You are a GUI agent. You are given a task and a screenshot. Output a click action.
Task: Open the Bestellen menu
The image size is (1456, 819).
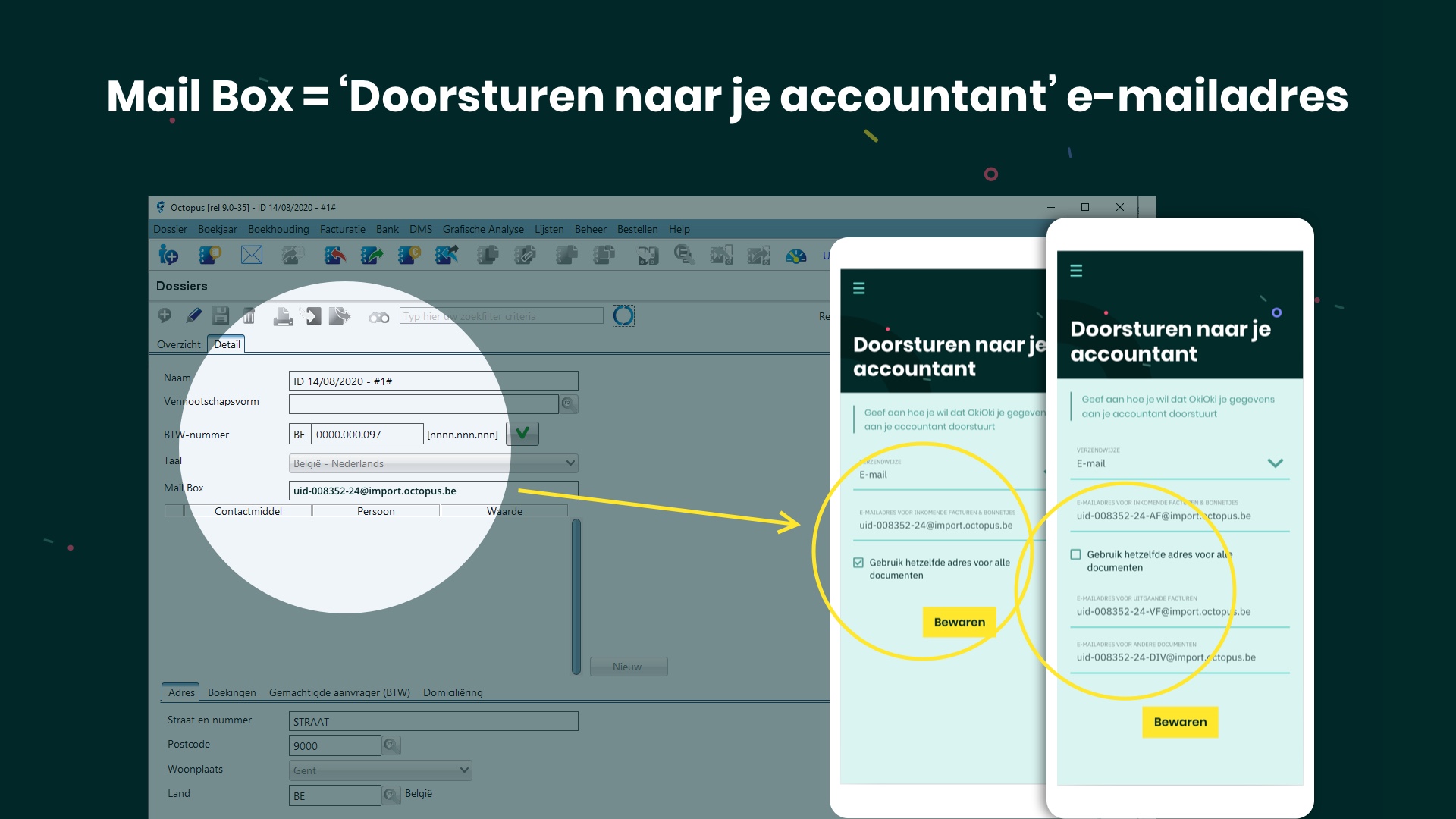[x=638, y=229]
